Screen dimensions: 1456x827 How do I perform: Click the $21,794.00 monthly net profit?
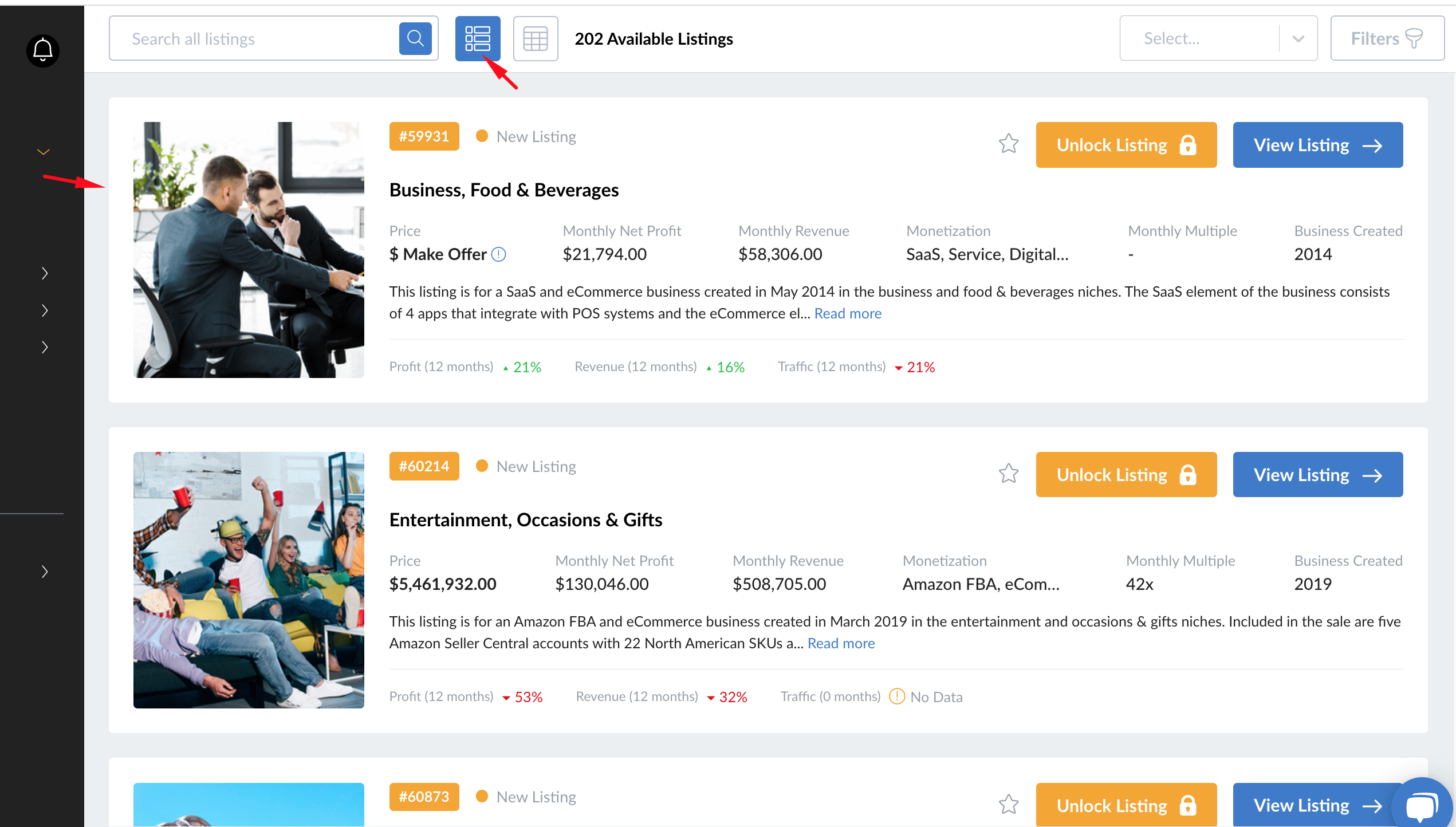pos(605,254)
